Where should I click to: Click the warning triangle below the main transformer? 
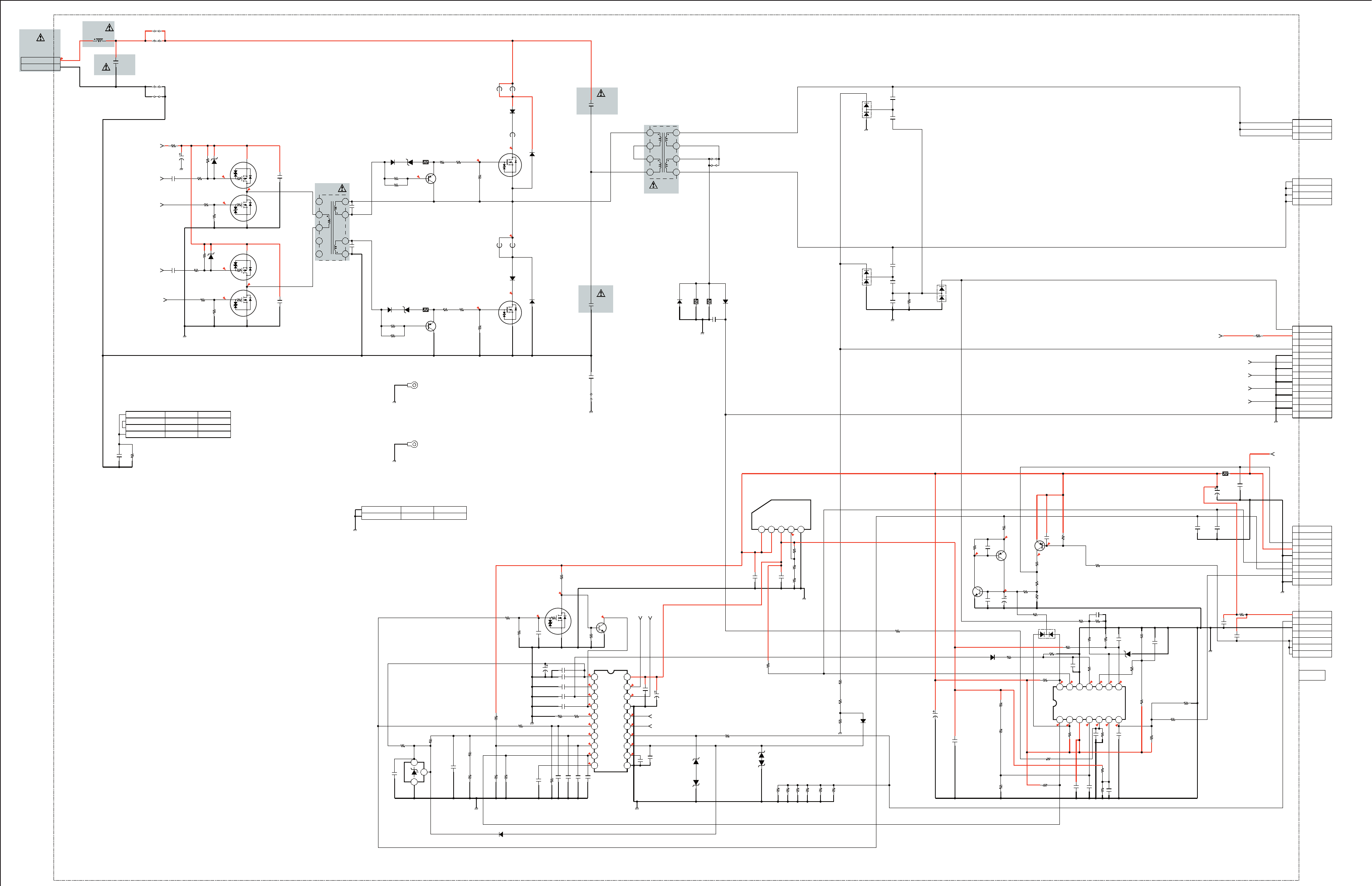(x=653, y=185)
